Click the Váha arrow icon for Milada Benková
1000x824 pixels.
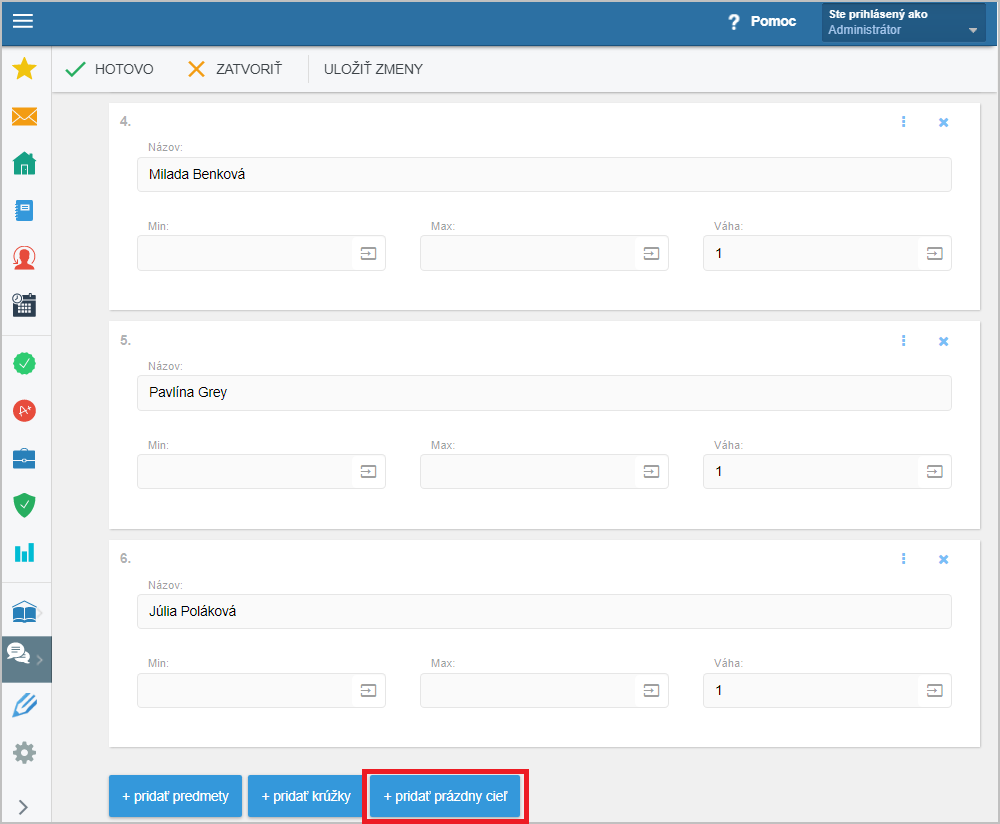(x=934, y=253)
